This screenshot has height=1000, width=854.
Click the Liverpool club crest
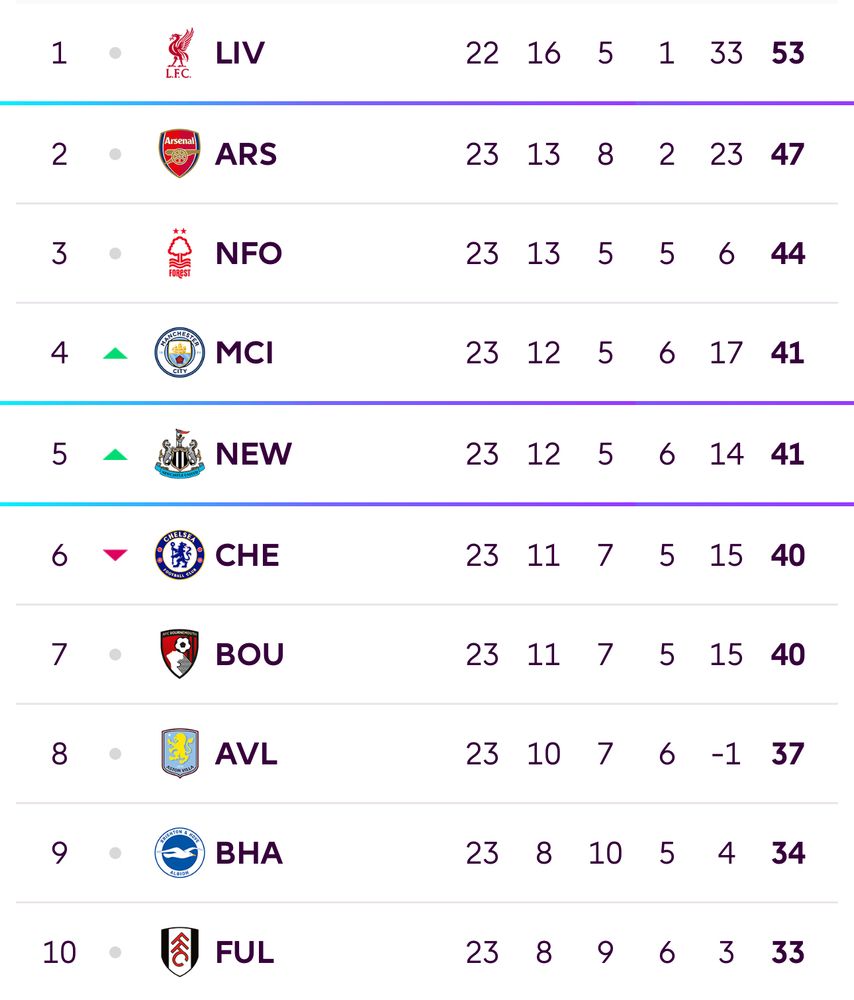coord(180,53)
